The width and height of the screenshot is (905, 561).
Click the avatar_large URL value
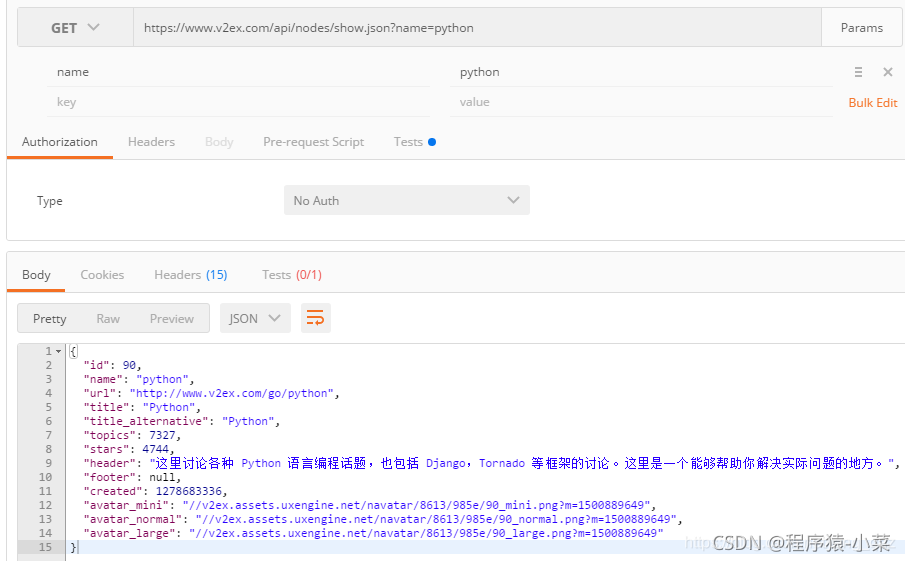click(x=426, y=533)
